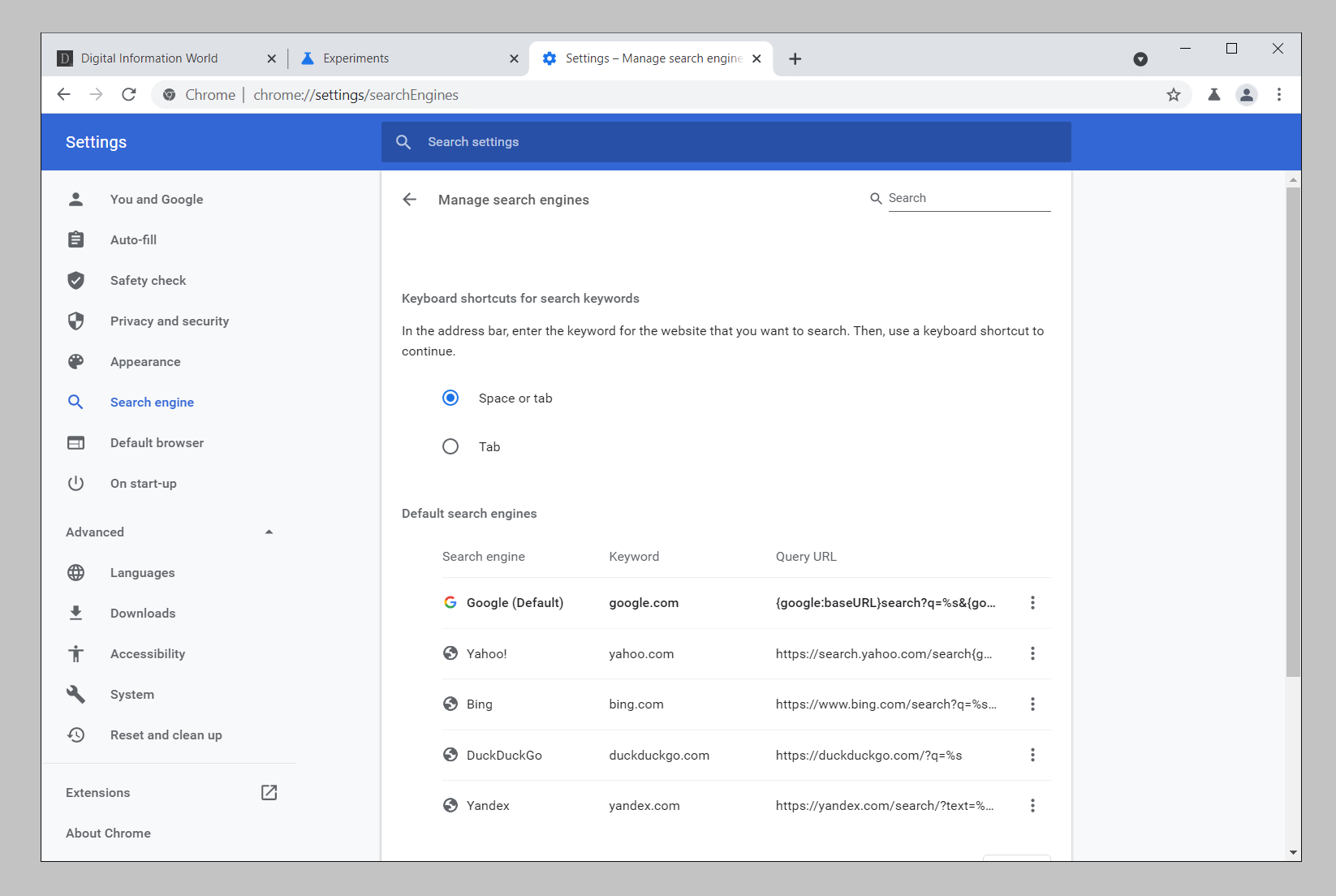
Task: Open more actions for DuckDuckGo
Action: click(1032, 755)
